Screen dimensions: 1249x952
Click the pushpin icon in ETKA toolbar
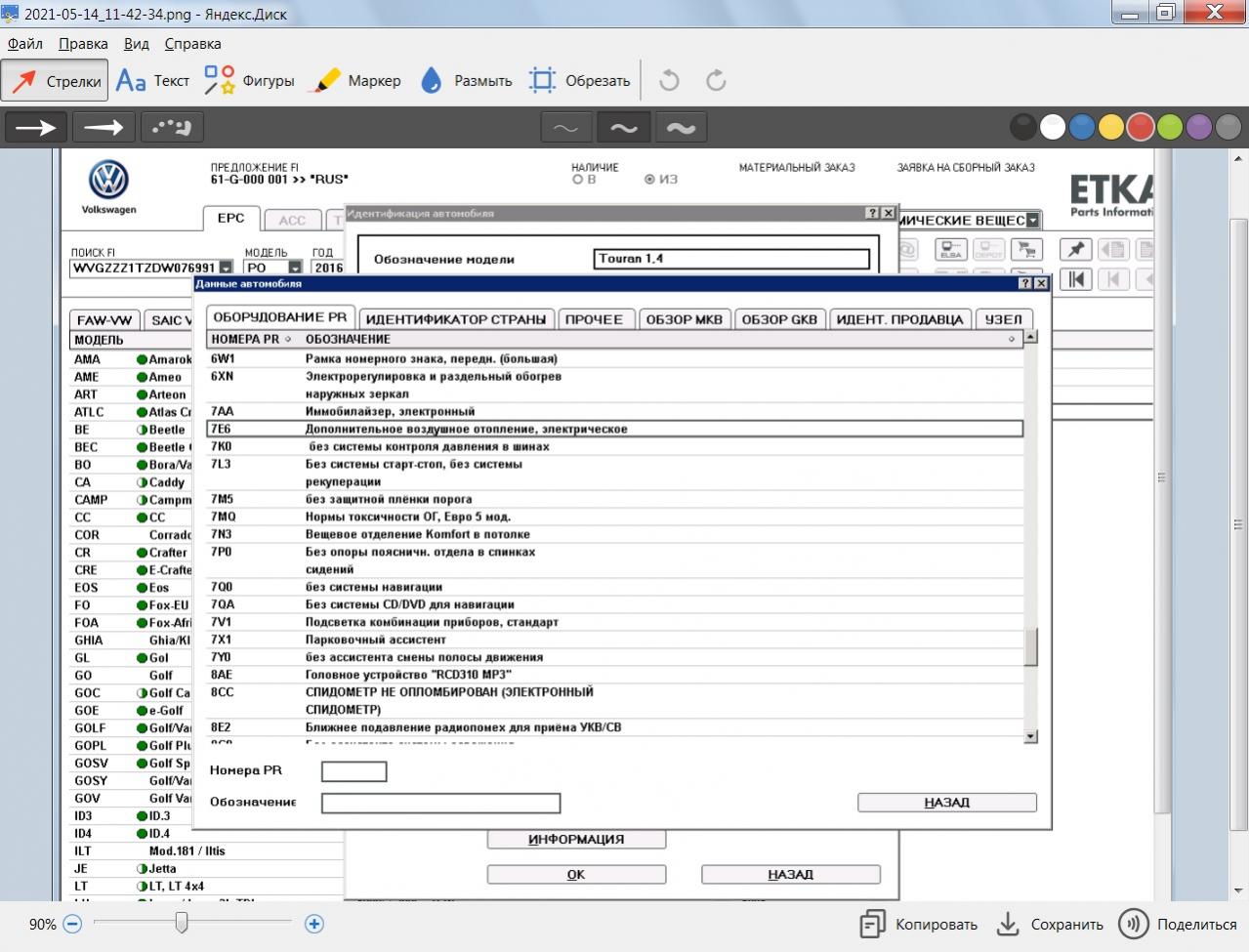click(x=1076, y=250)
